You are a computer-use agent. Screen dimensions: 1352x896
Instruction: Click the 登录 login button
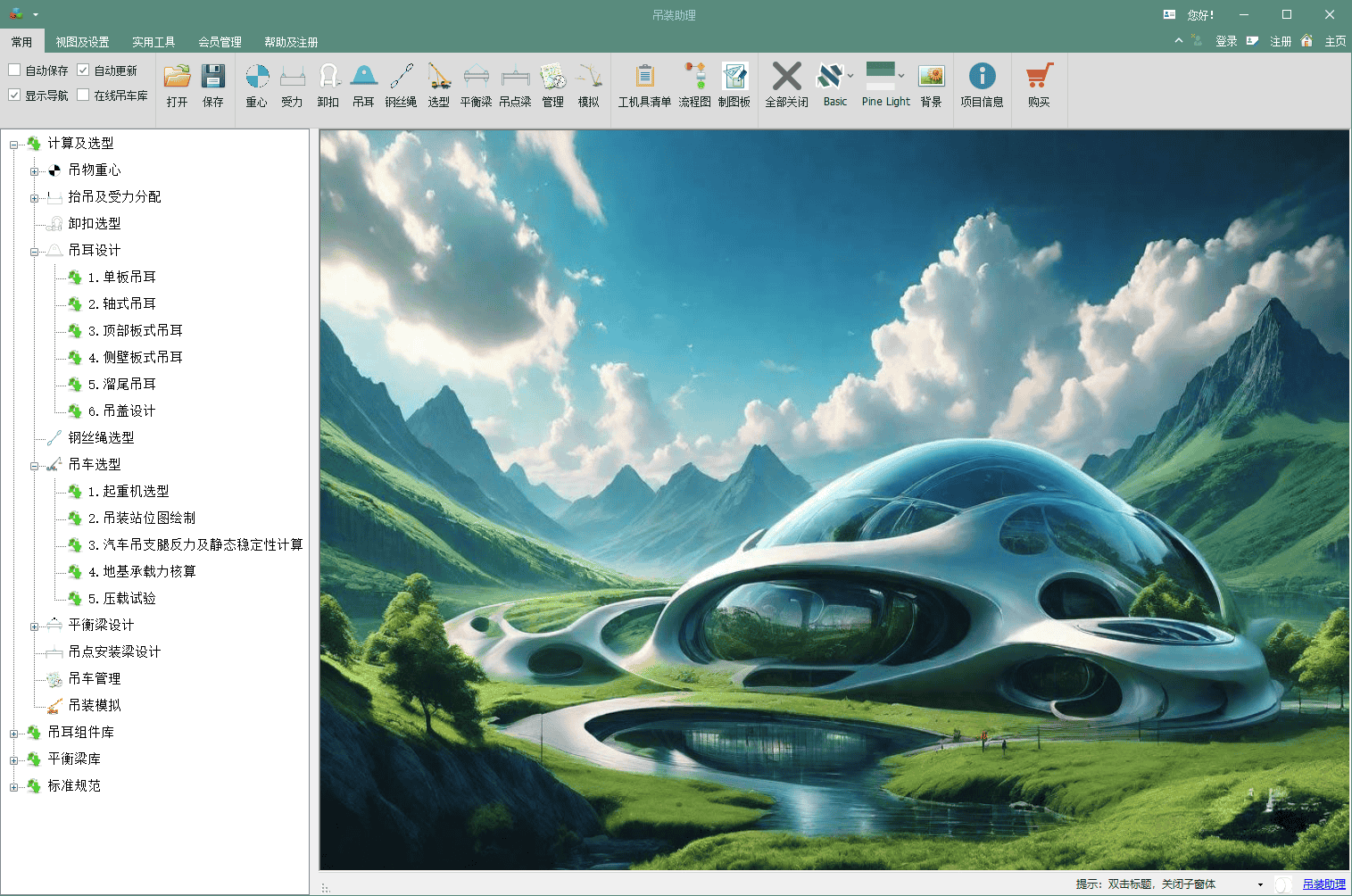[1226, 41]
